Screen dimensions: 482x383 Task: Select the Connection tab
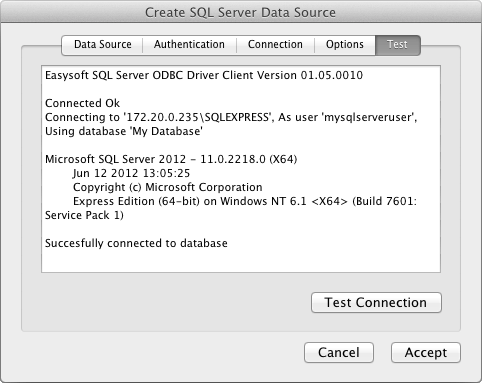pyautogui.click(x=275, y=45)
